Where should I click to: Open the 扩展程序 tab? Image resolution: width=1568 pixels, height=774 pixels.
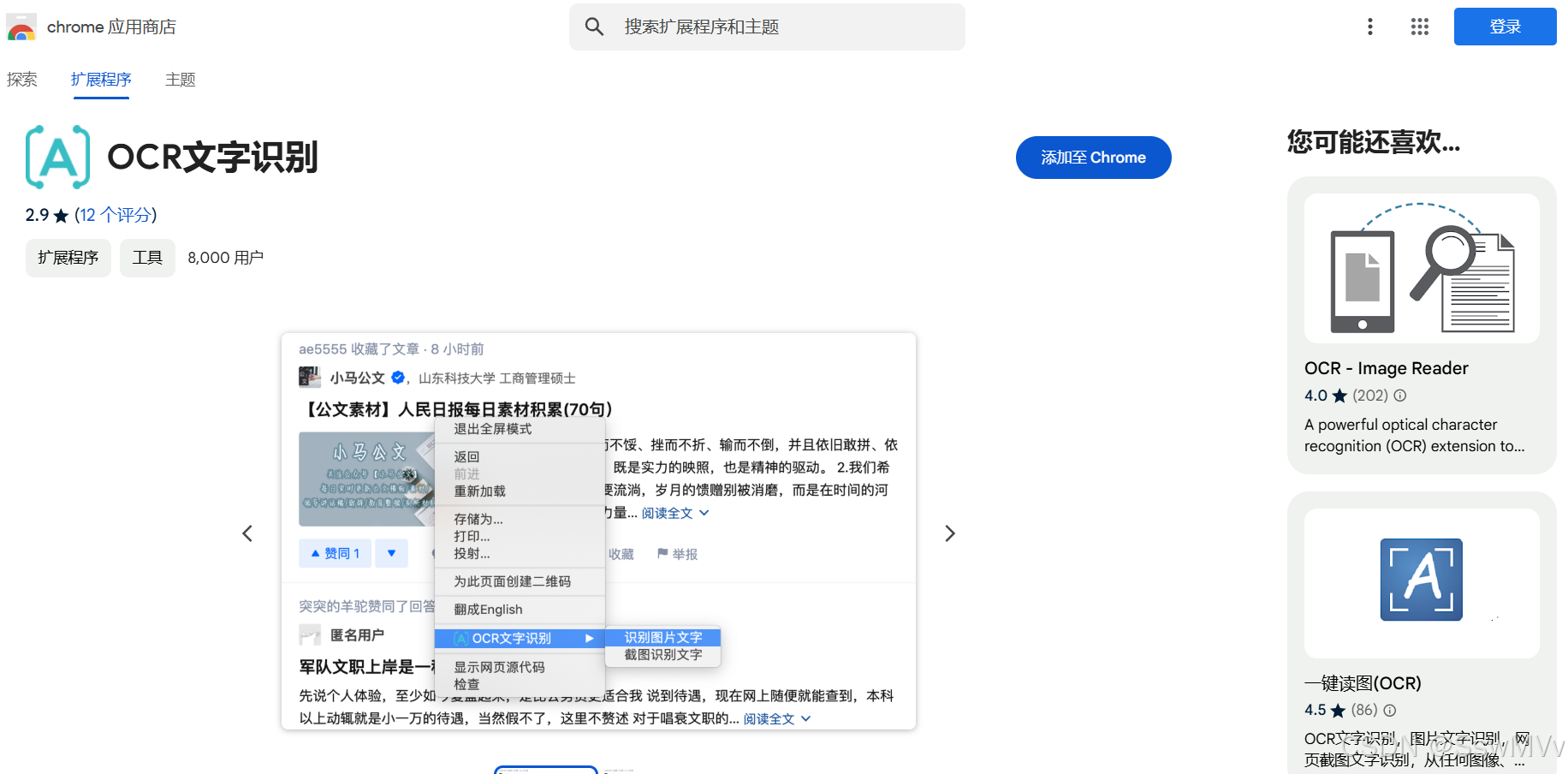click(101, 80)
